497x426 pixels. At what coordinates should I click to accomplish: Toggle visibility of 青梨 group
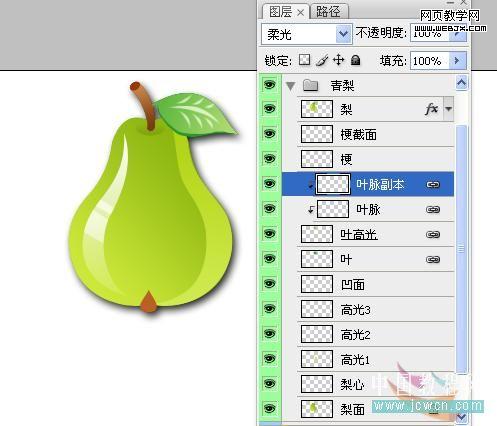(269, 85)
